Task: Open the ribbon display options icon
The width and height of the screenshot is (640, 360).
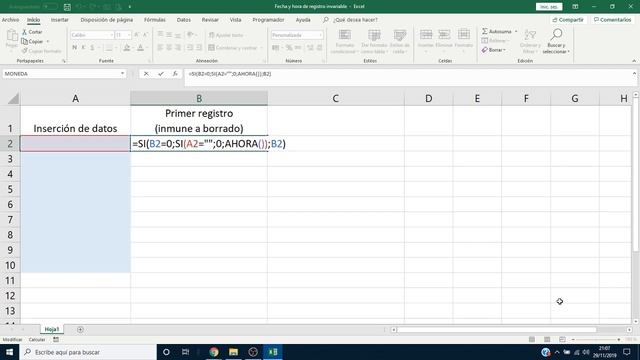Action: (x=575, y=7)
